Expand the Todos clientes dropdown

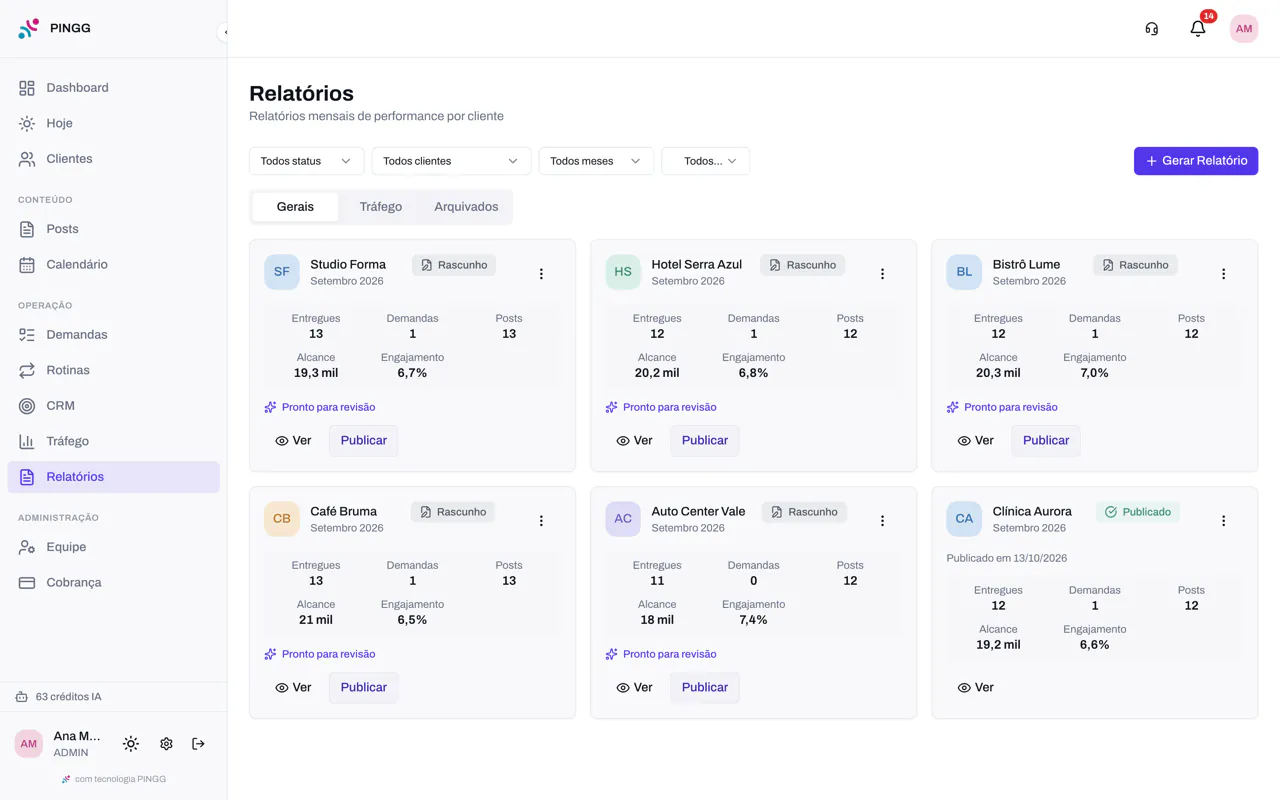[451, 161]
